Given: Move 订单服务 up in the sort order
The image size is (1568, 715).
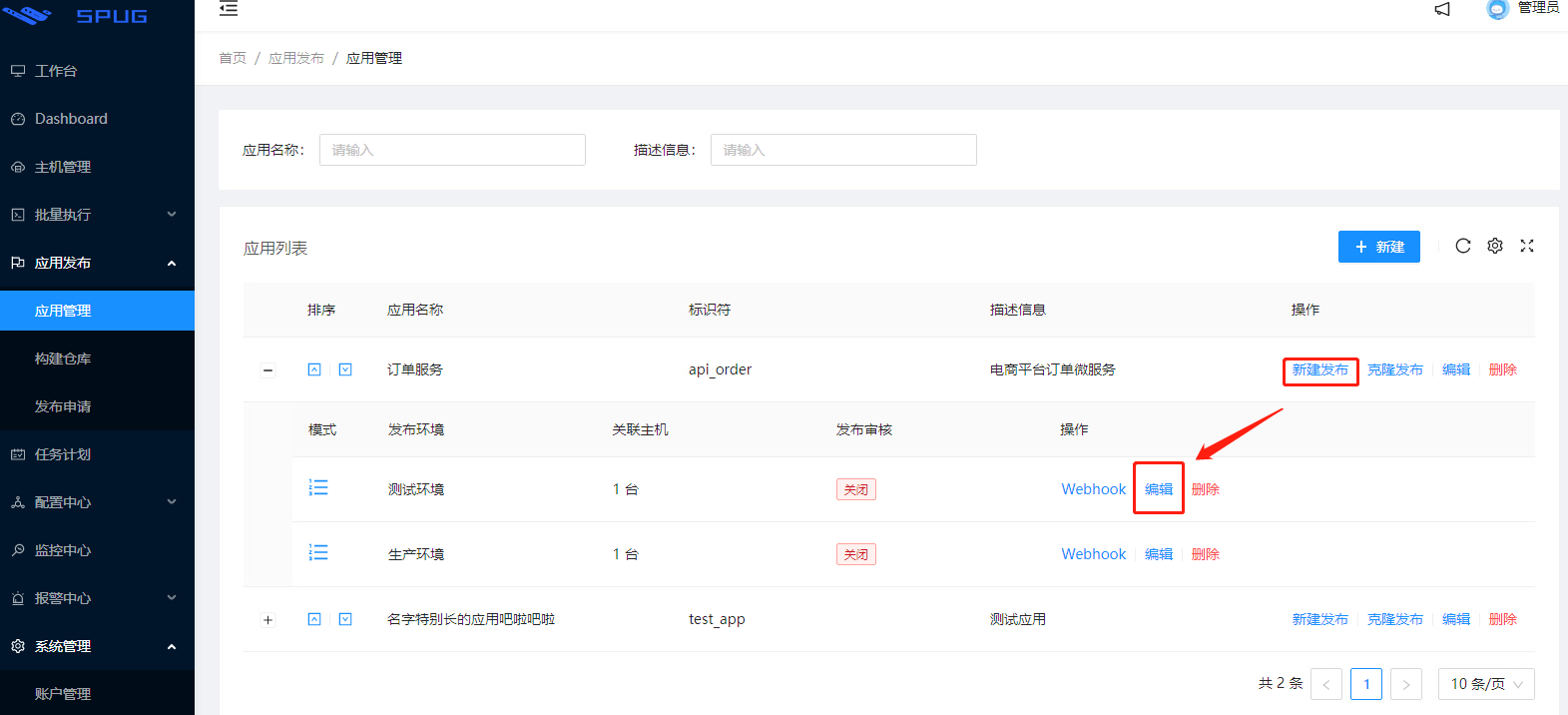Looking at the screenshot, I should 314,369.
